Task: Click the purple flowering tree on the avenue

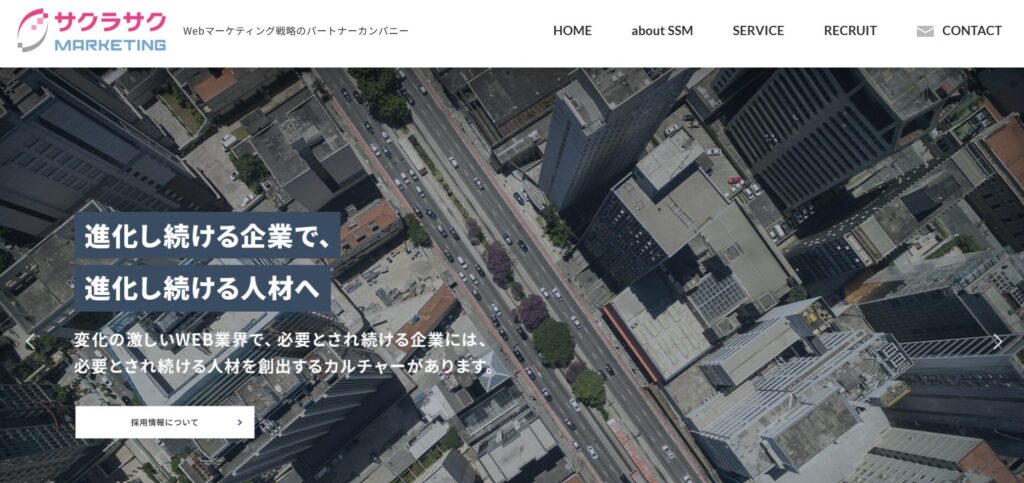Action: coord(499,263)
